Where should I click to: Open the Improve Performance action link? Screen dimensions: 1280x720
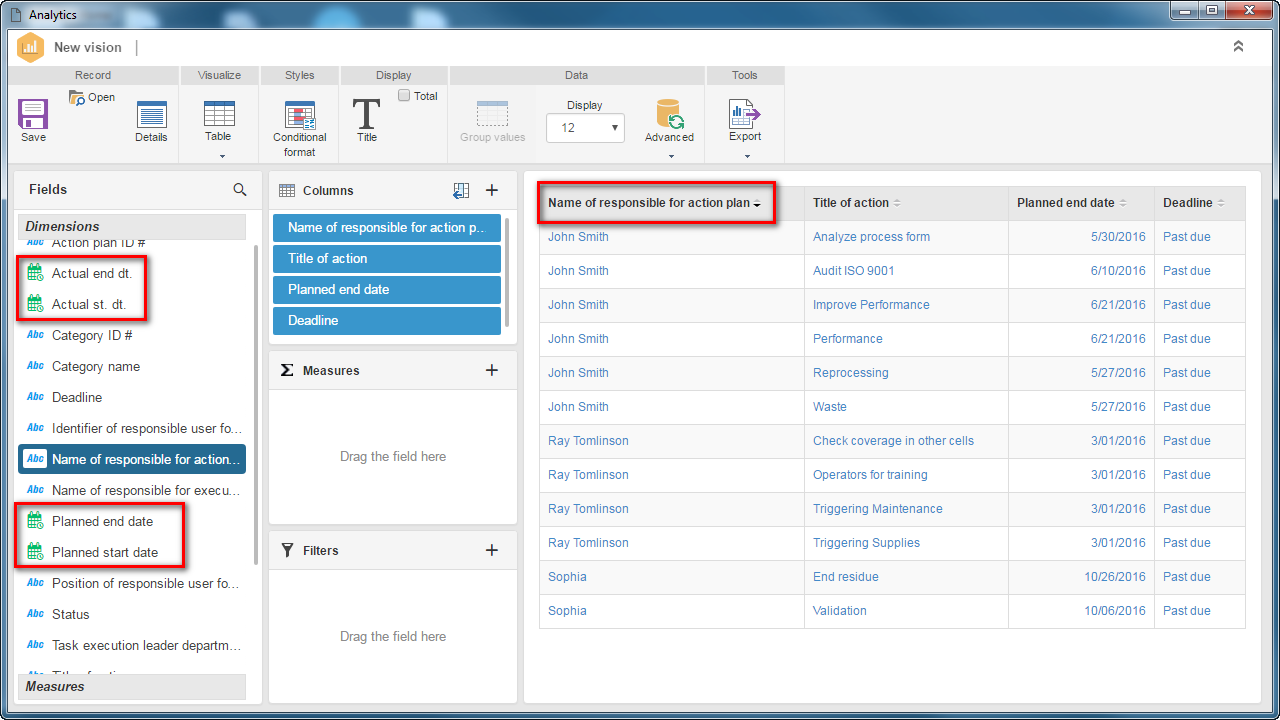coord(871,305)
